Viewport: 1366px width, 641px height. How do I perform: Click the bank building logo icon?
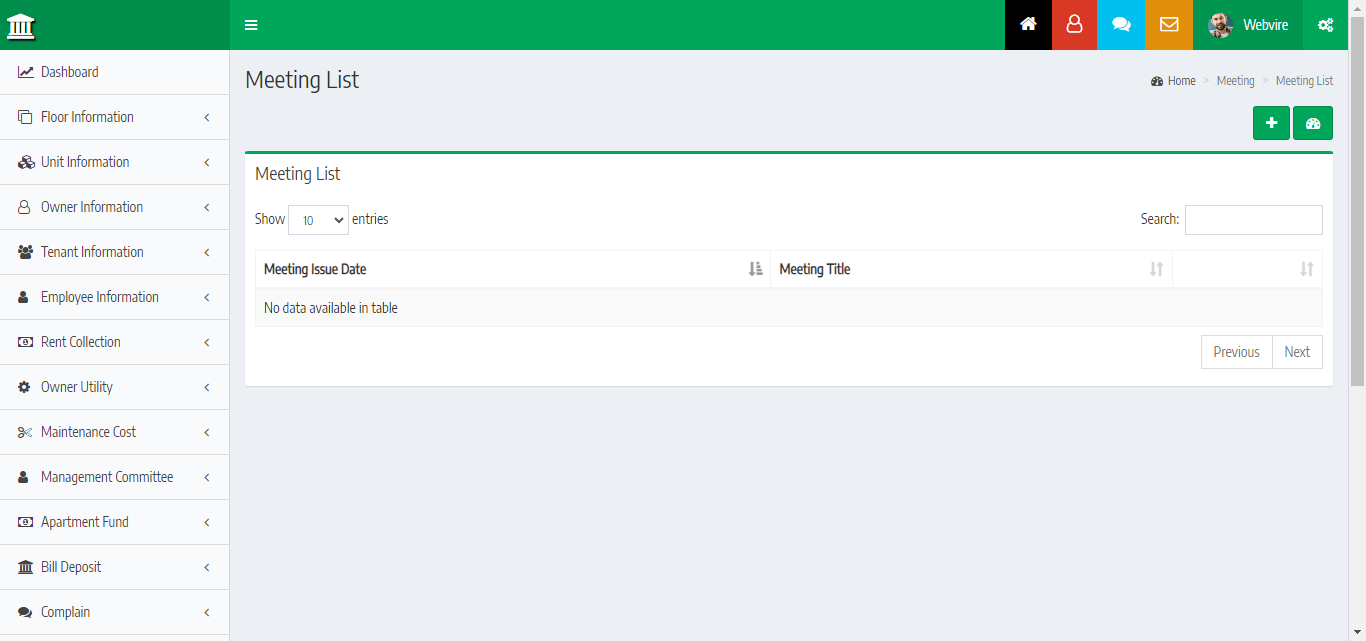(21, 26)
